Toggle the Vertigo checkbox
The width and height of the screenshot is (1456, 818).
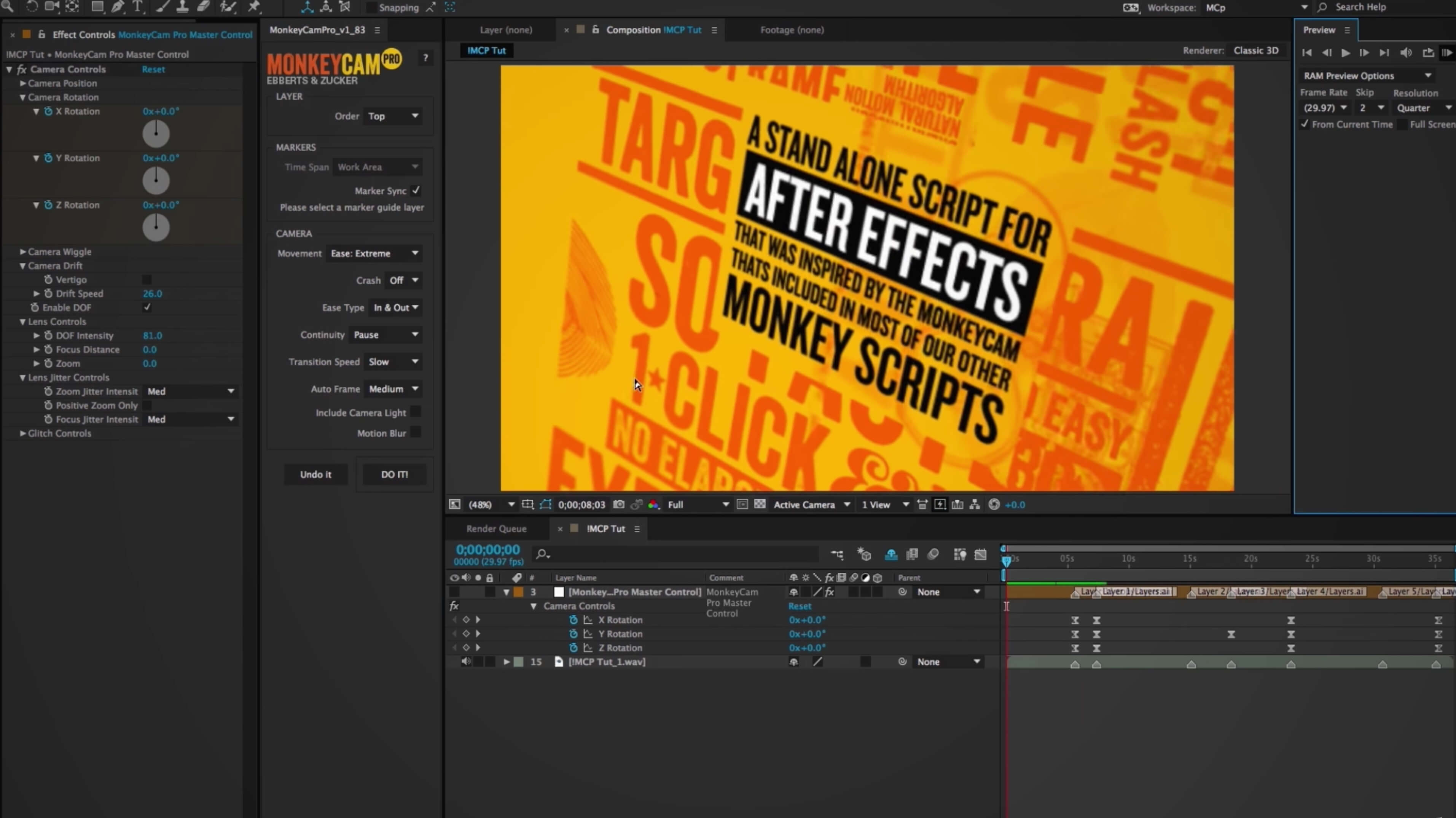[147, 280]
